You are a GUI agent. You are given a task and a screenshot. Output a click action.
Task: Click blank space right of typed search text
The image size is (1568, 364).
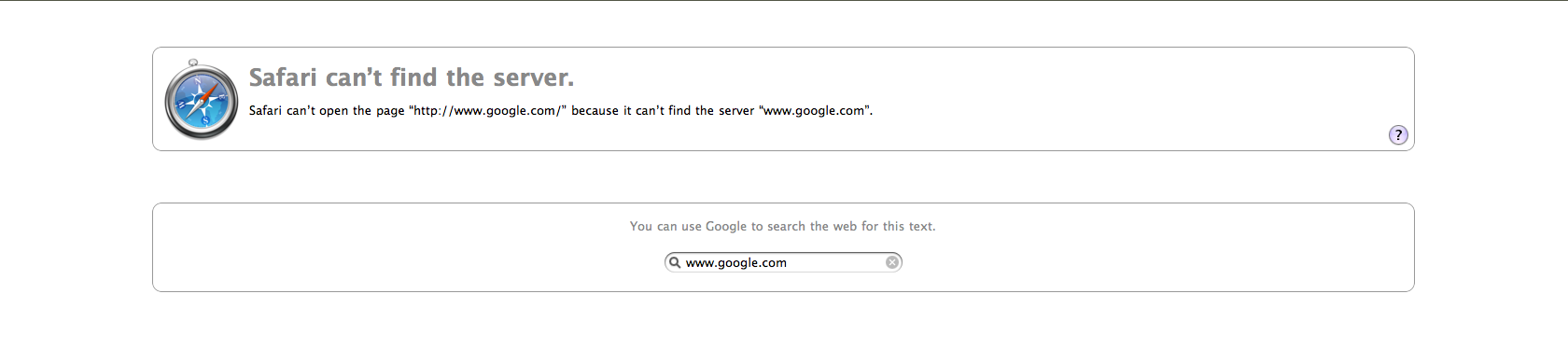[835, 262]
